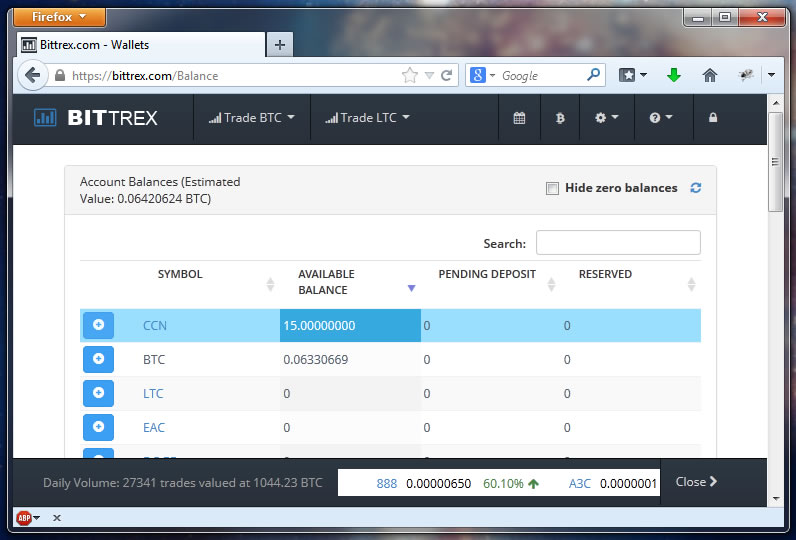Close the ticker bar with Close

[x=696, y=482]
